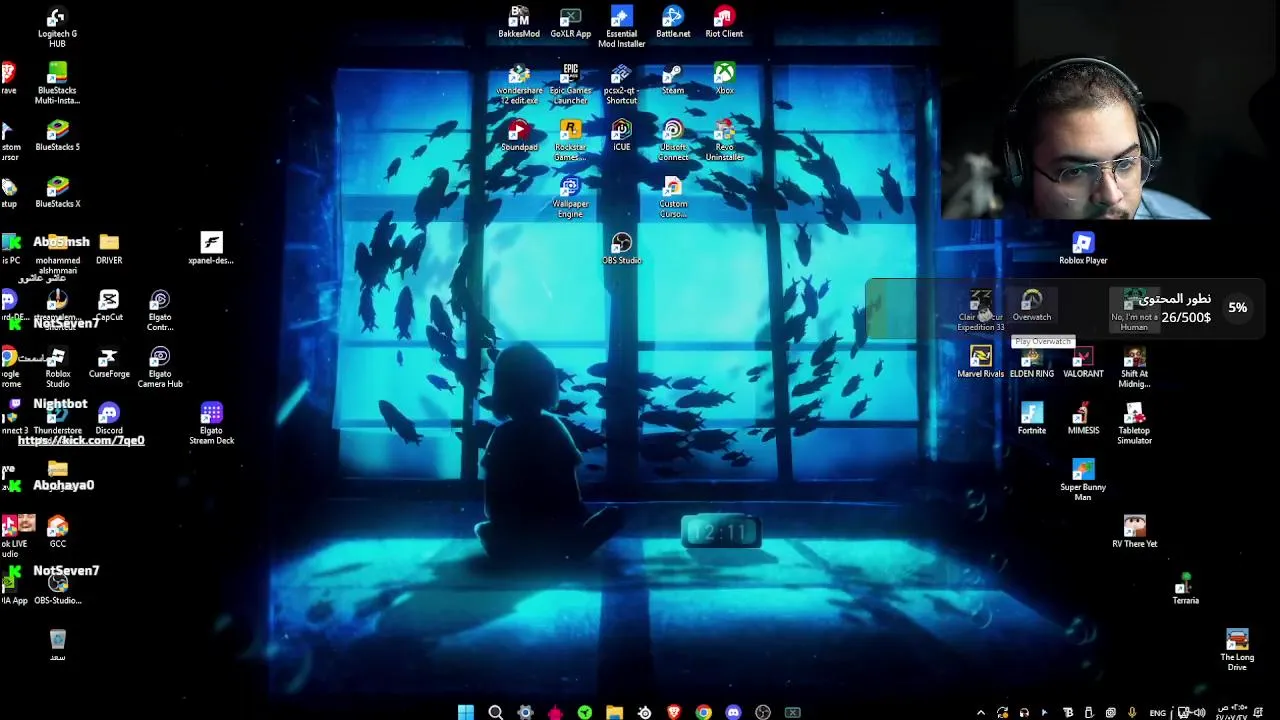Image resolution: width=1280 pixels, height=720 pixels.
Task: Open the Thunderstore desktop shortcut
Action: 57,419
